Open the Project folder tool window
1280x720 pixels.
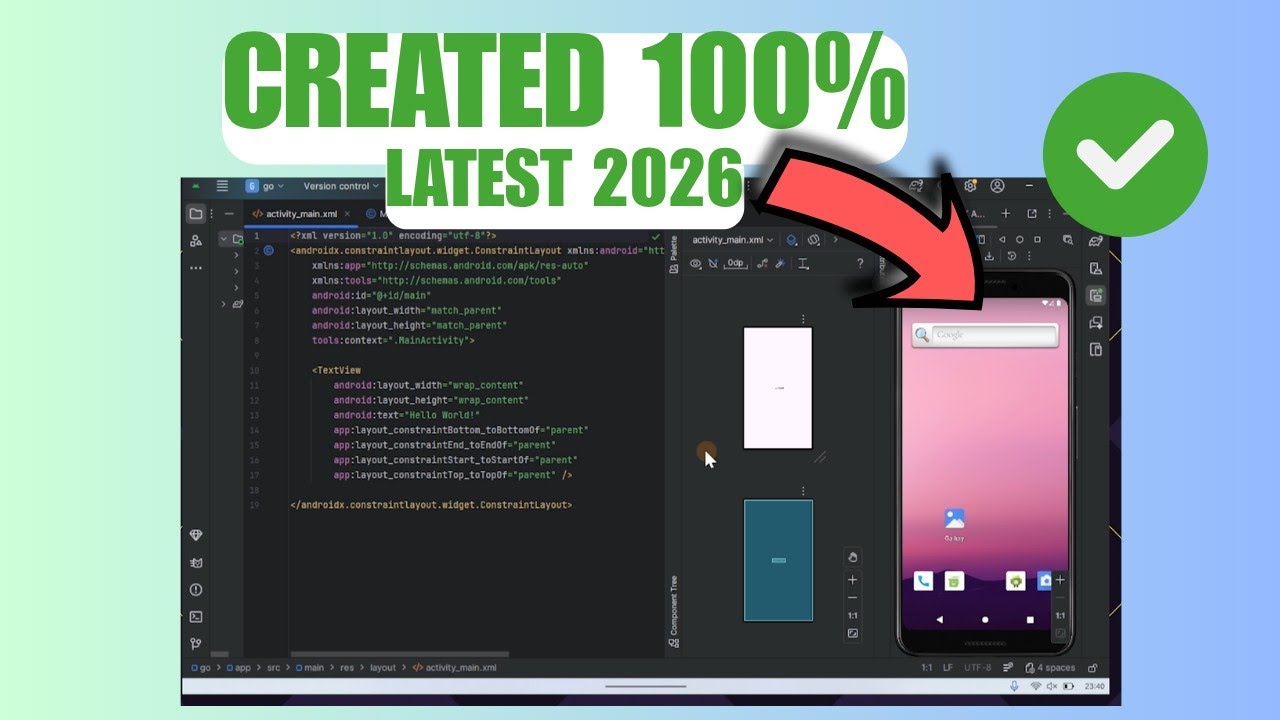click(x=196, y=213)
